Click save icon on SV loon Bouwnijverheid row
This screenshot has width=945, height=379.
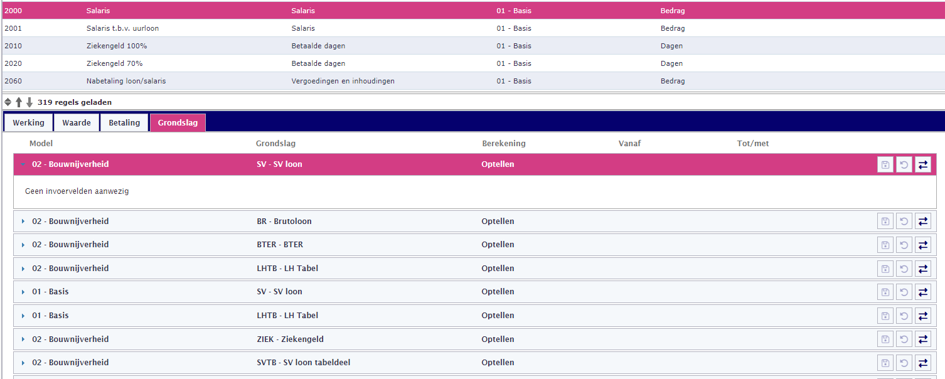(885, 164)
